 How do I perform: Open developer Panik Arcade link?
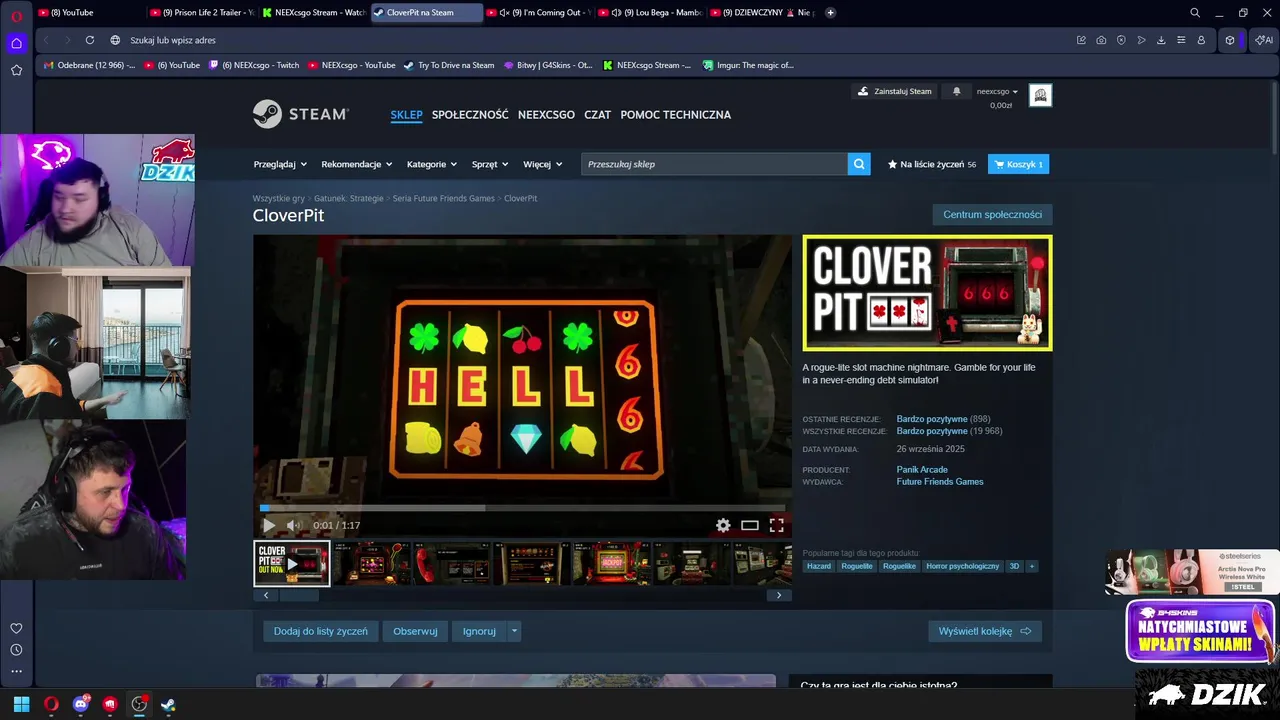922,470
